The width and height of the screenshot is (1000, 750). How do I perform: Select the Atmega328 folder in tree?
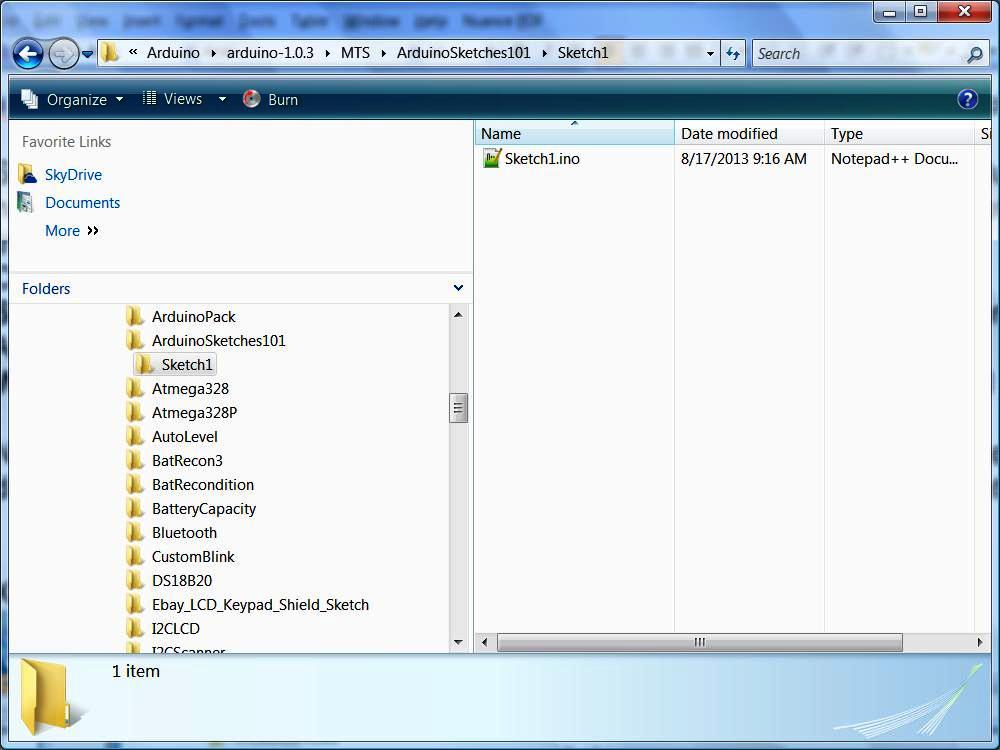[190, 388]
